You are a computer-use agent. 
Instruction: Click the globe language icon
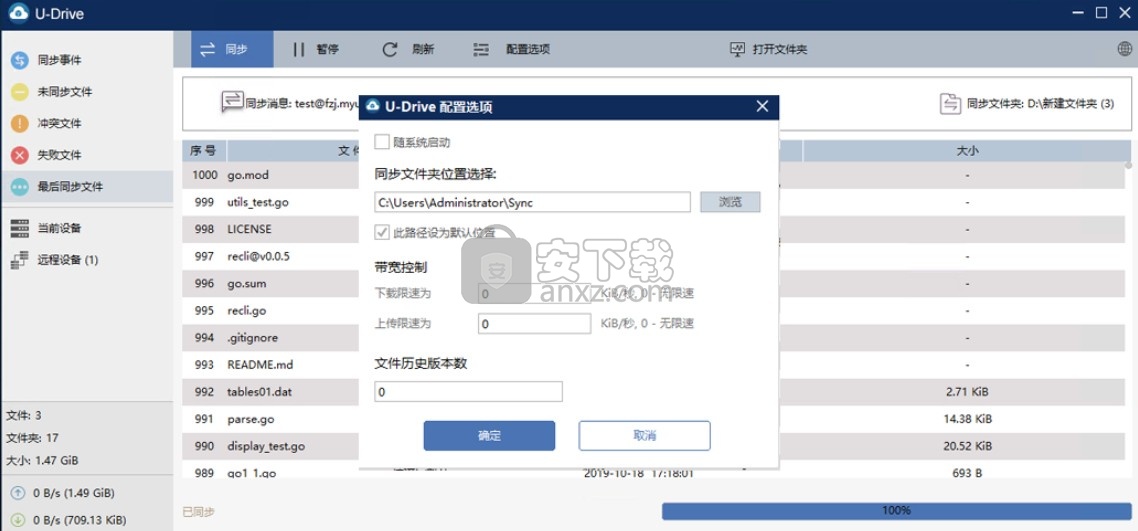1125,49
